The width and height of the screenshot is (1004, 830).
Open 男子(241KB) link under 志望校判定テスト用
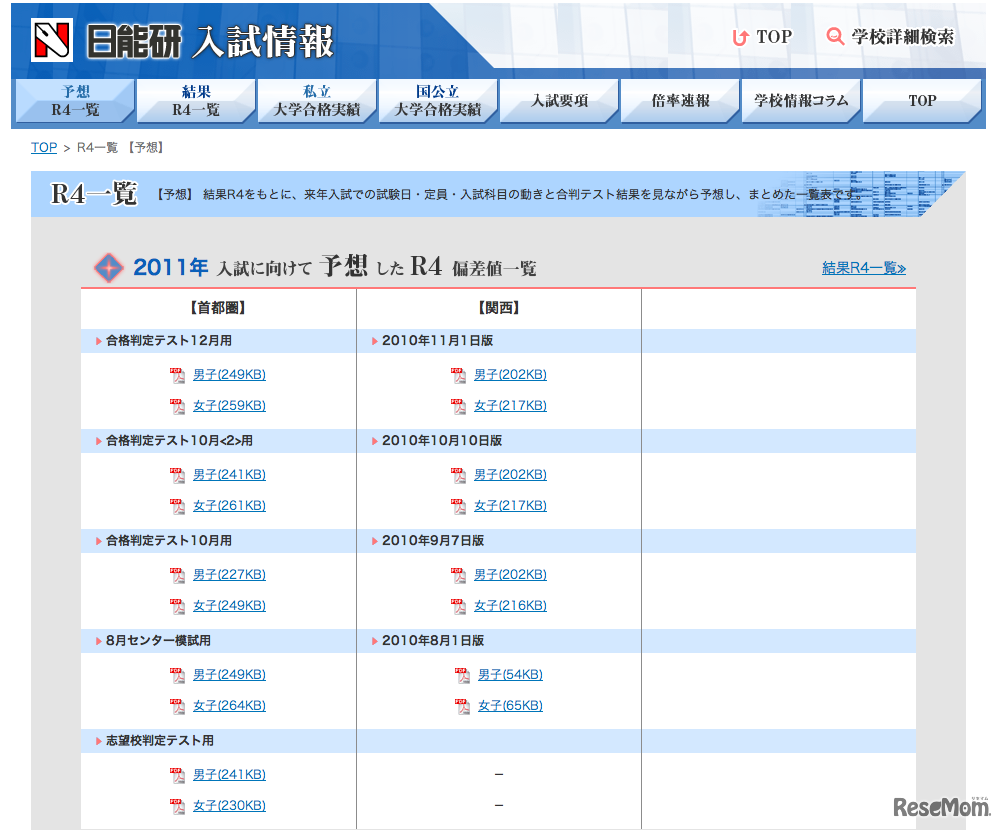[x=229, y=774]
